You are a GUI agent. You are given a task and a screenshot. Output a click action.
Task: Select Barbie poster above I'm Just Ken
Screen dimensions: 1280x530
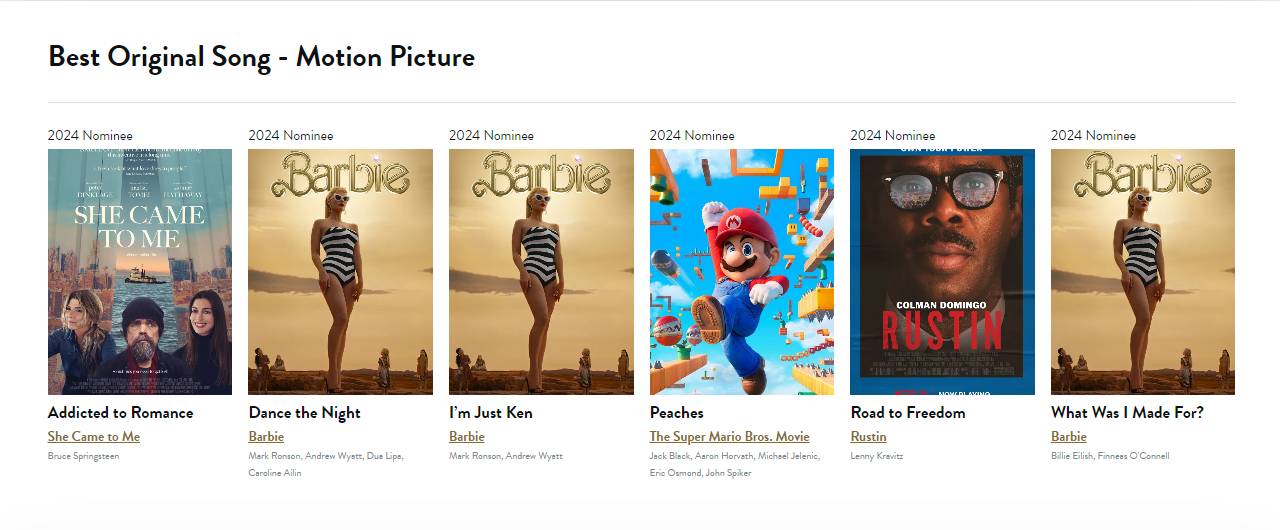tap(541, 272)
